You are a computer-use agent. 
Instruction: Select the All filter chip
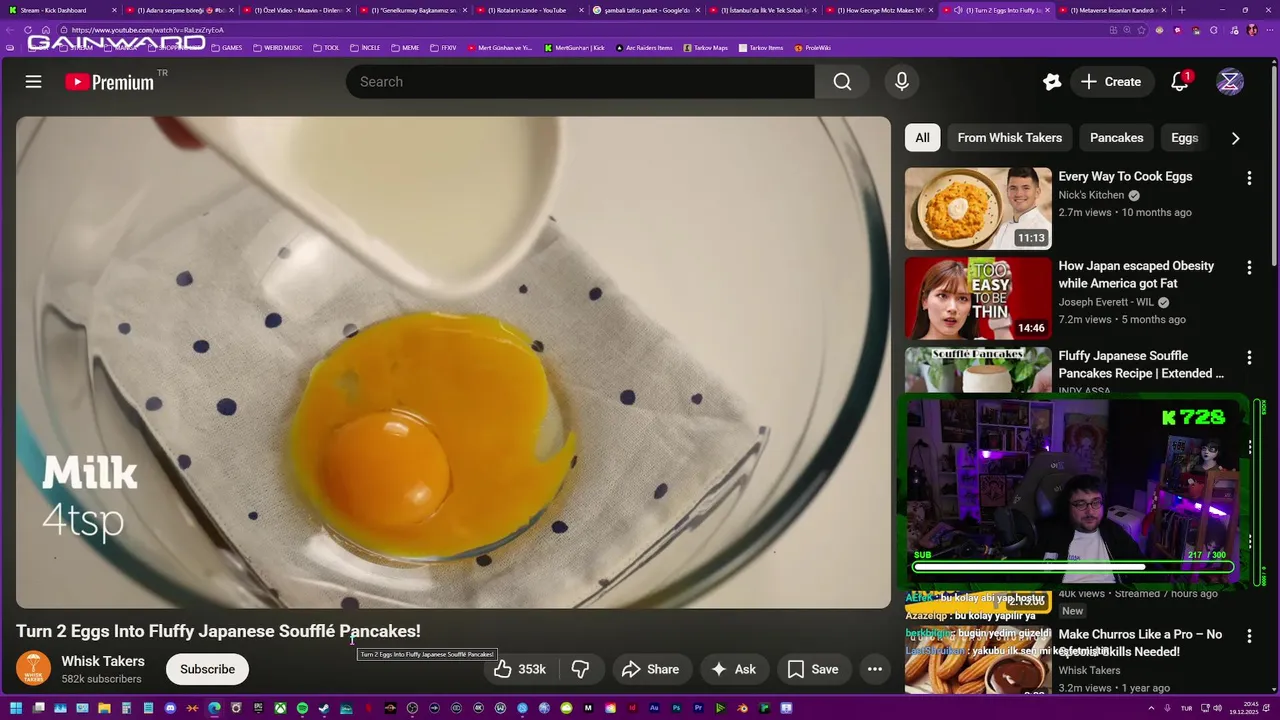pos(922,138)
